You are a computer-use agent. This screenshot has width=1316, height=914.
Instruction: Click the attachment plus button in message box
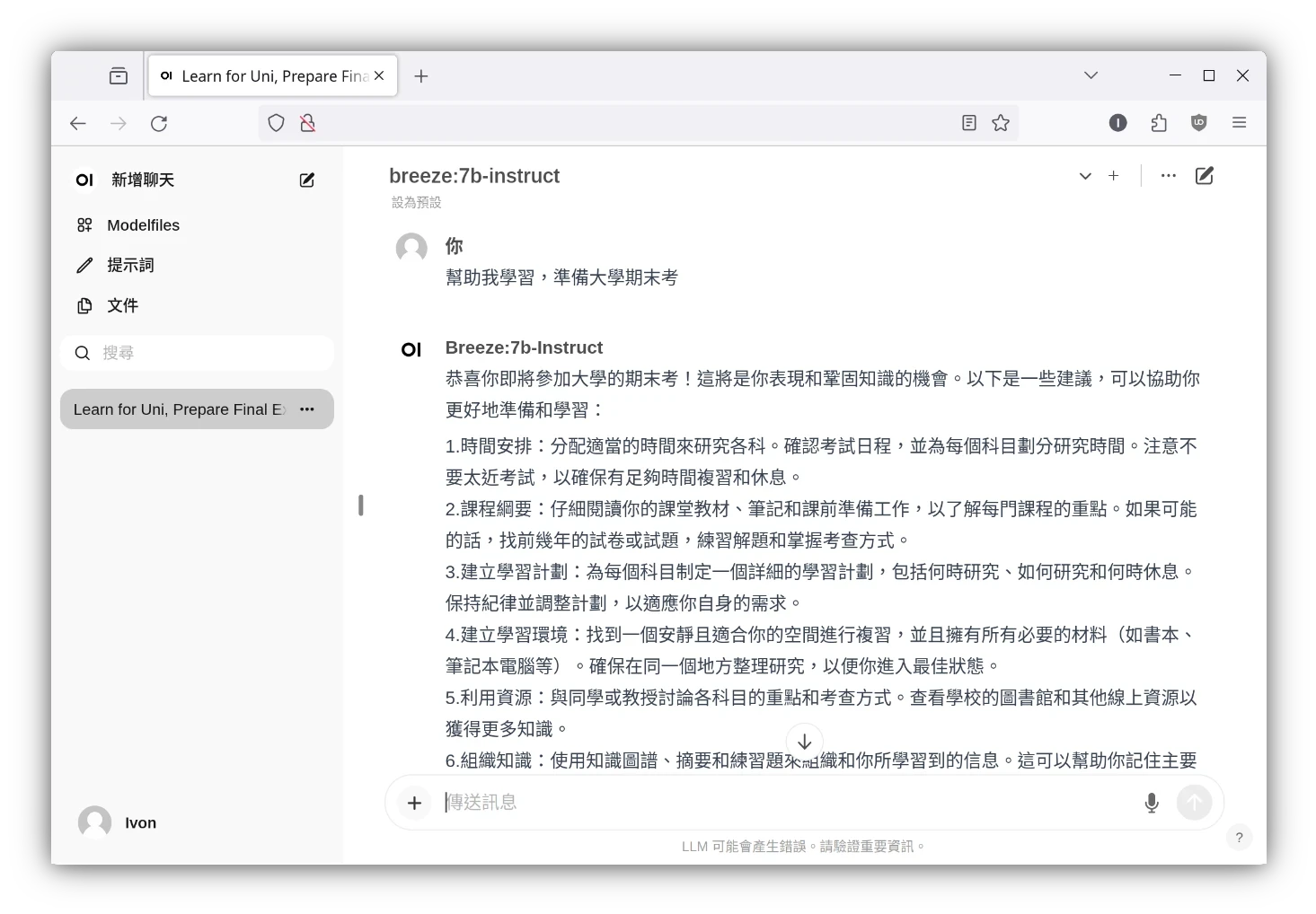pyautogui.click(x=414, y=803)
